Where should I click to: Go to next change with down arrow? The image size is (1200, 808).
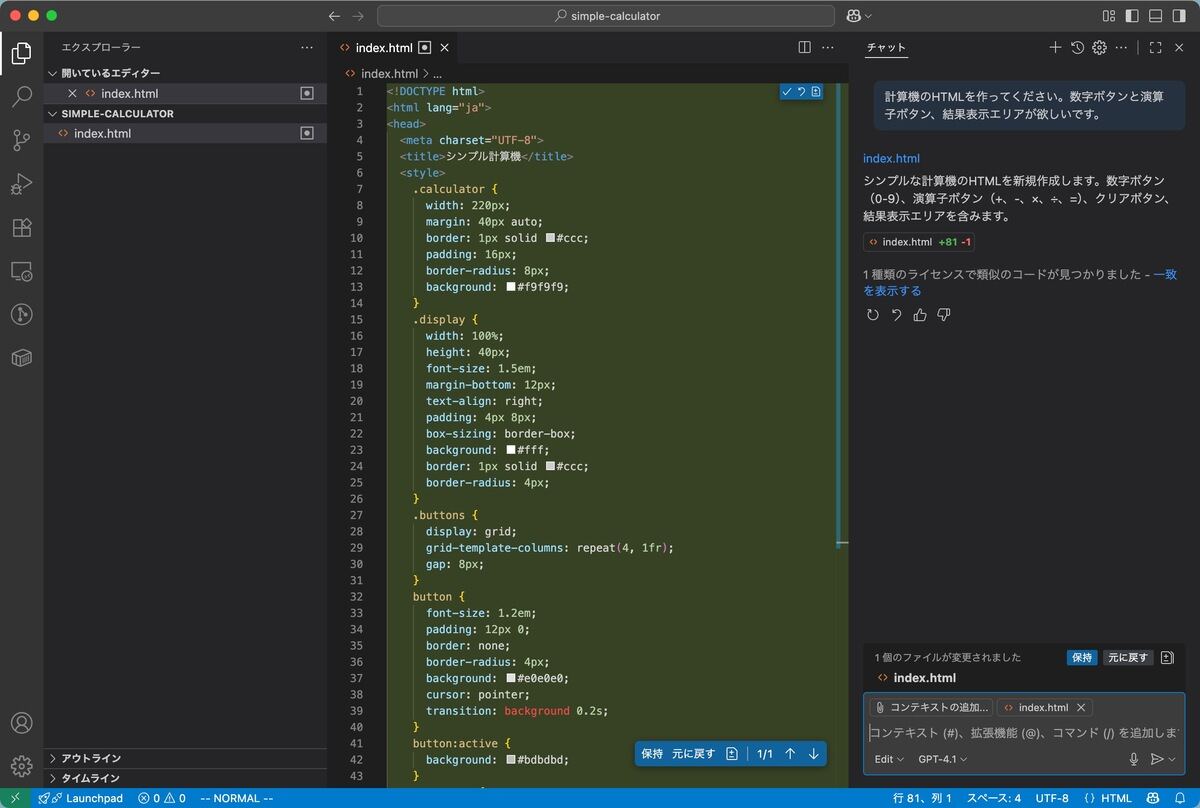[814, 754]
